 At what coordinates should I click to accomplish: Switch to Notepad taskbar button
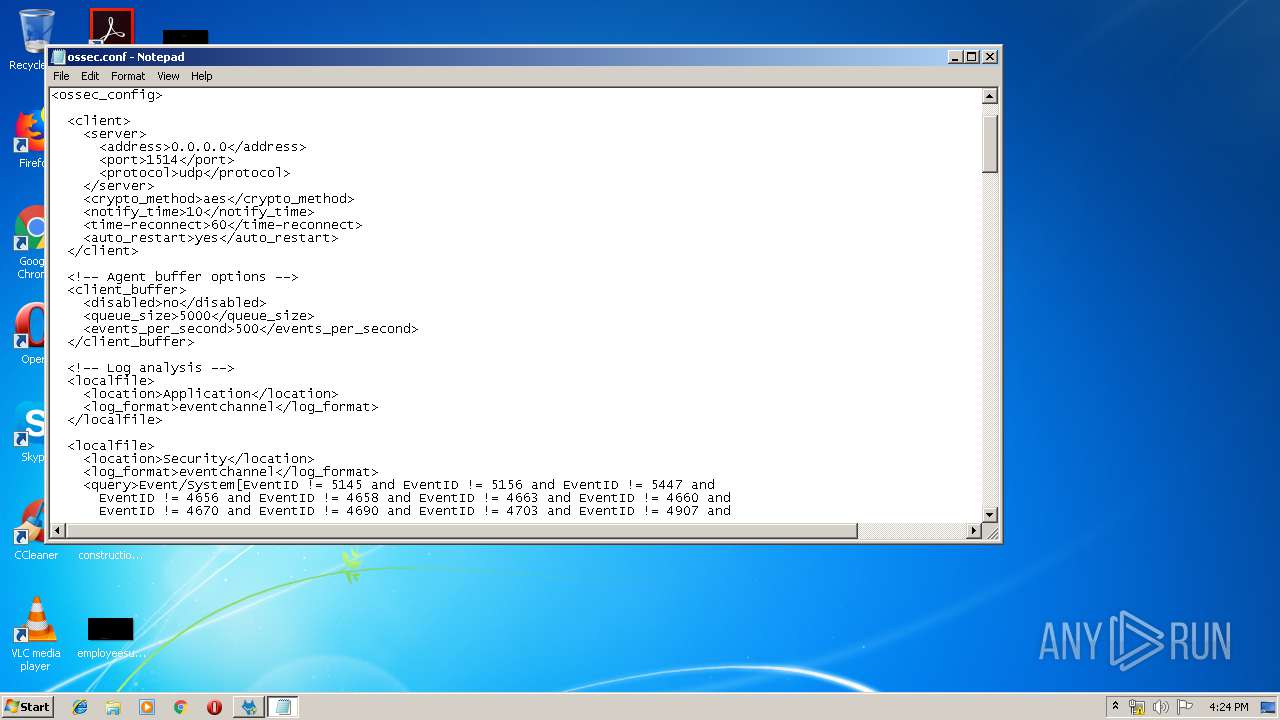pos(283,707)
